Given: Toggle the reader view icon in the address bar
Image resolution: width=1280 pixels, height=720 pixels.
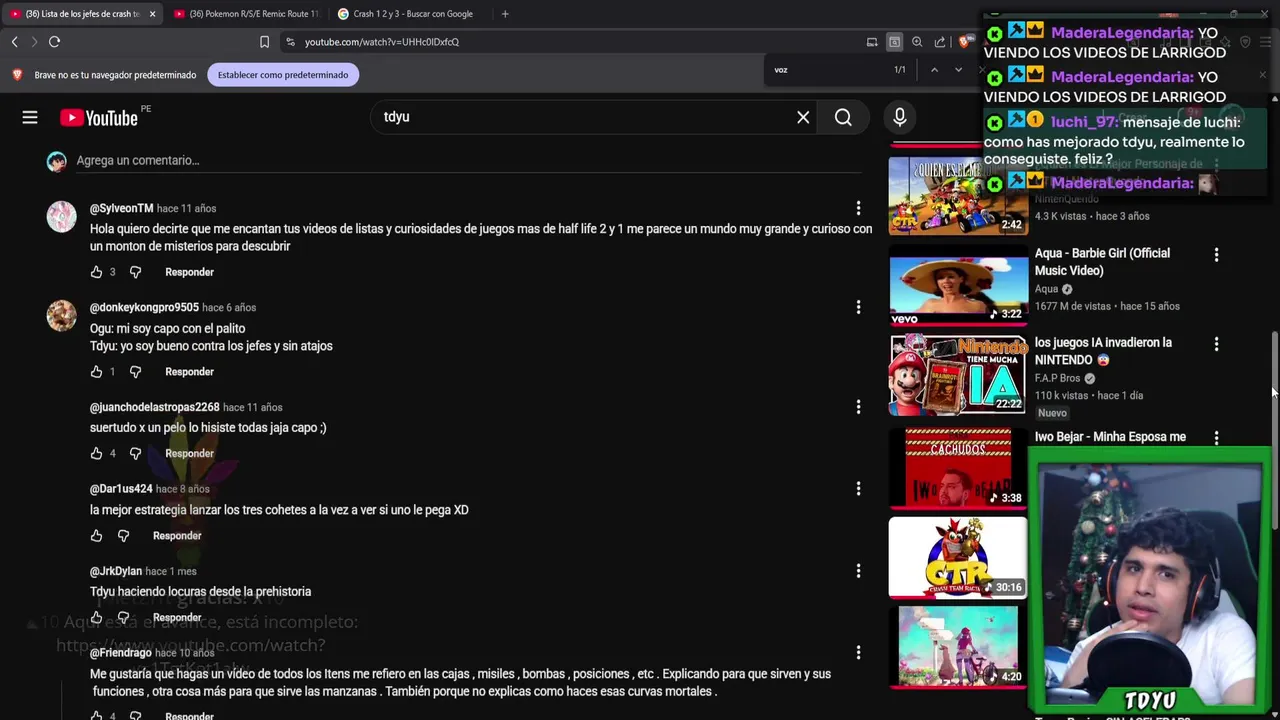Looking at the screenshot, I should click(x=894, y=42).
